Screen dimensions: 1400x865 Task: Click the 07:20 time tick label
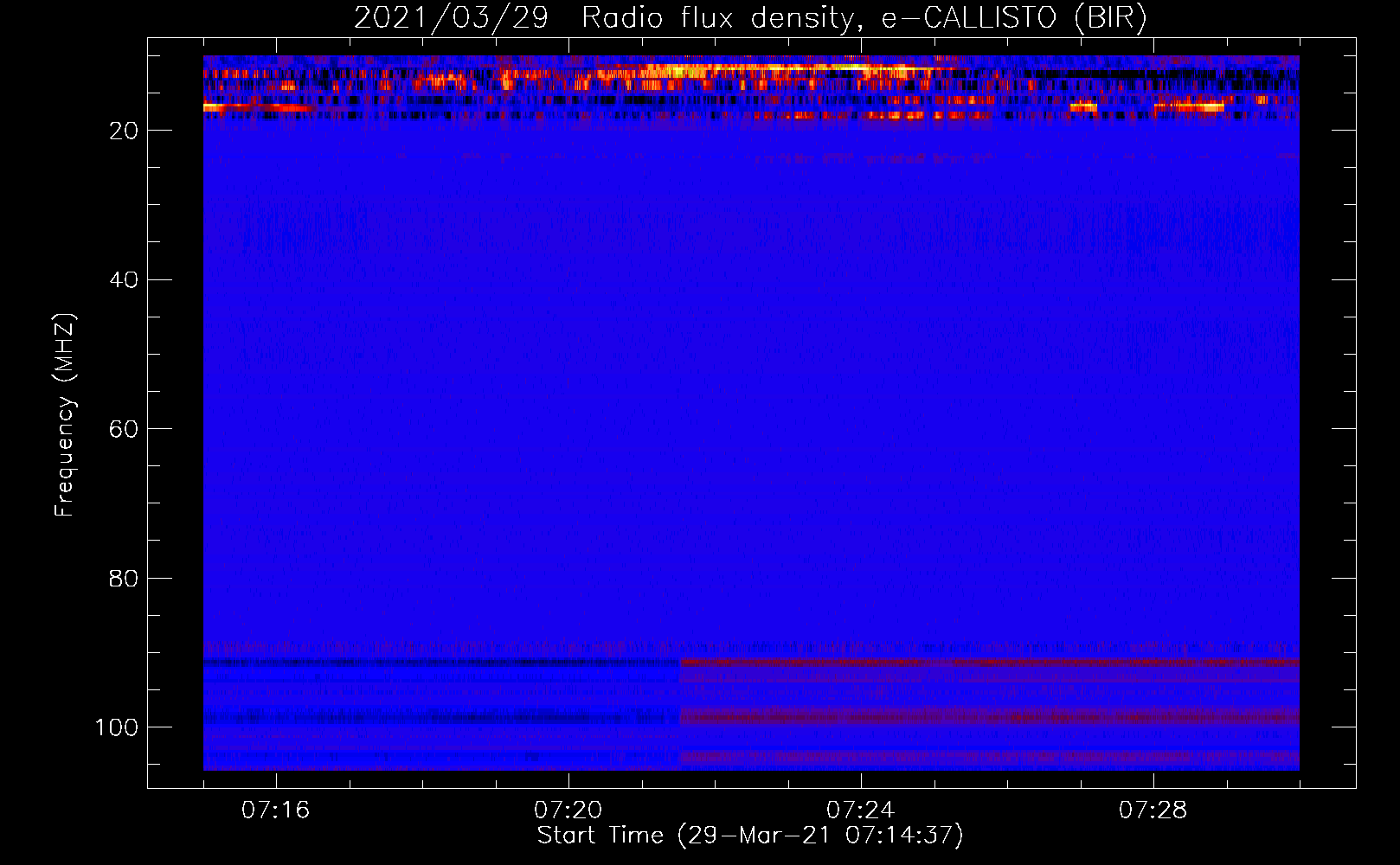coord(568,811)
